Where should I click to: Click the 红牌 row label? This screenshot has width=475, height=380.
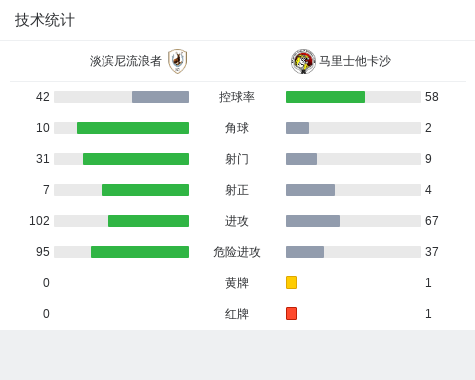237,314
